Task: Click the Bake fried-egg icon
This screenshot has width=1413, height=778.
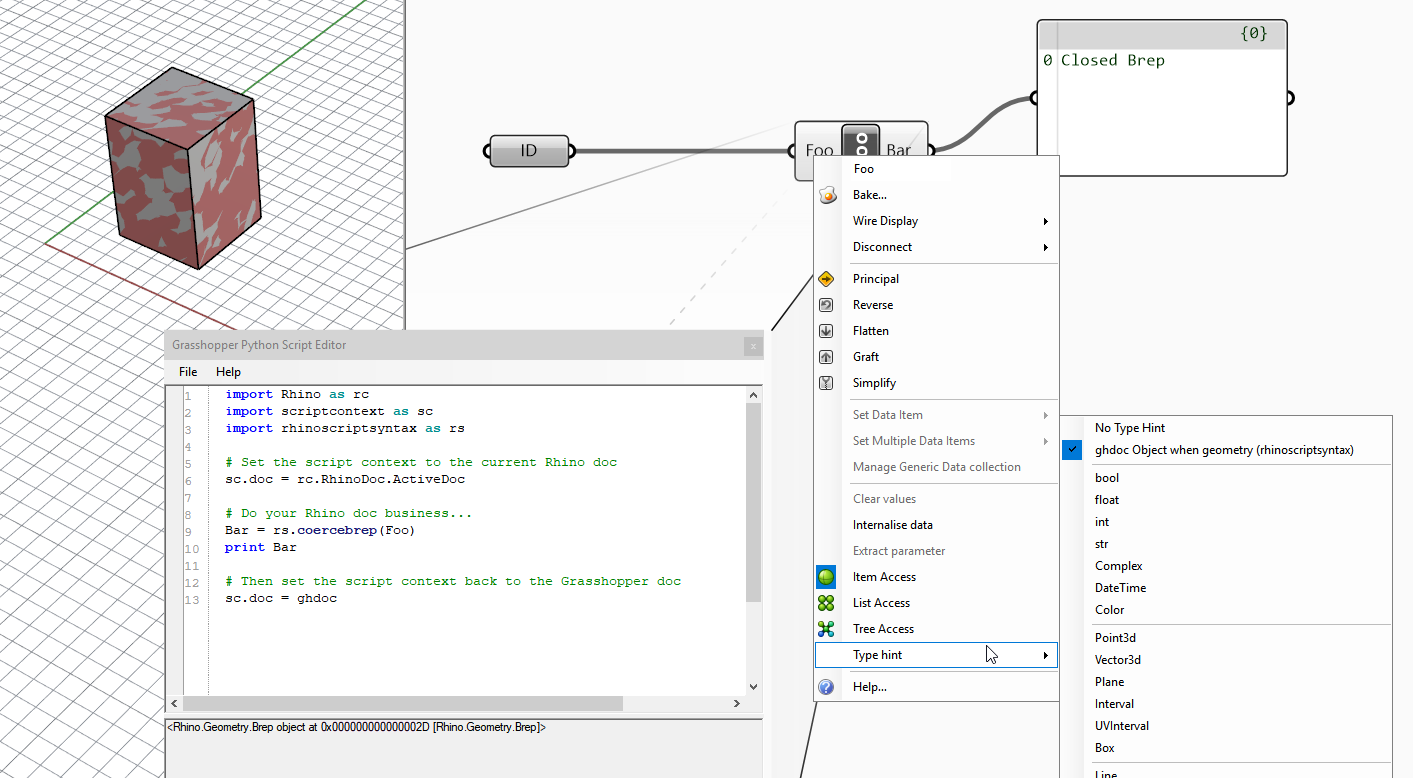Action: coord(826,195)
